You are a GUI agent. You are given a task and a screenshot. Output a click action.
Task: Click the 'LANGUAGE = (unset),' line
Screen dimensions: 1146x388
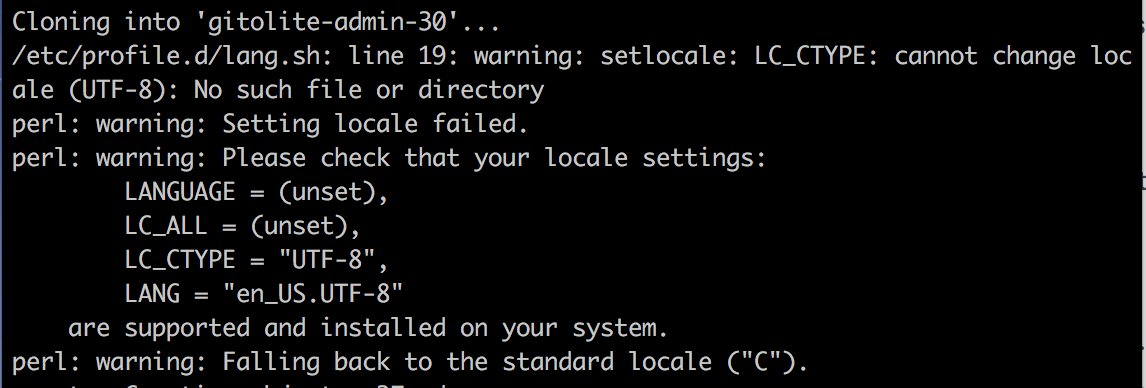[x=256, y=192]
